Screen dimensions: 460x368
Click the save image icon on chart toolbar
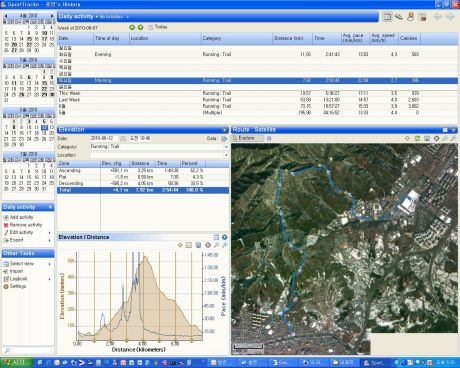(x=198, y=245)
